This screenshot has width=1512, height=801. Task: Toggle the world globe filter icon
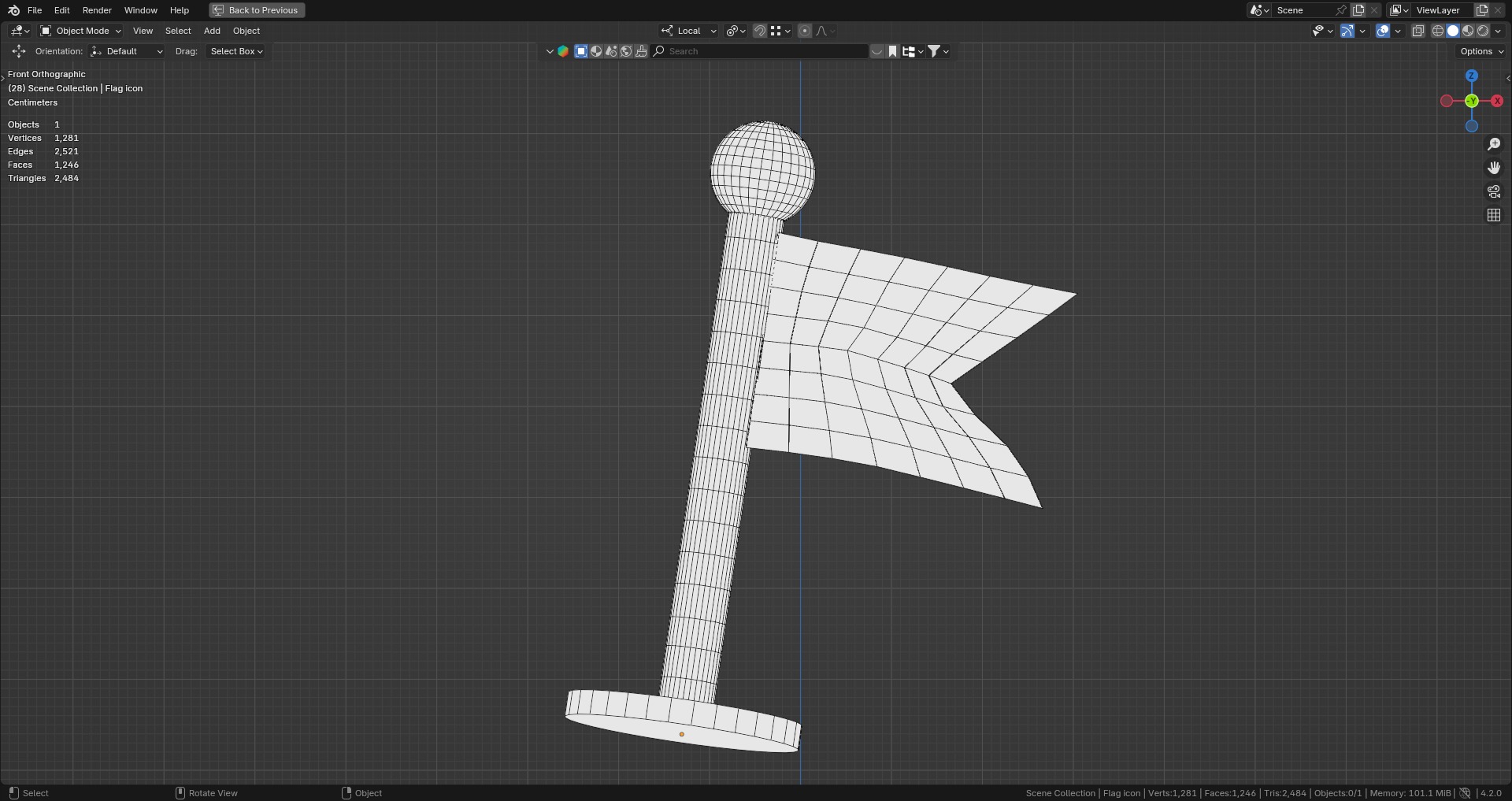(626, 51)
